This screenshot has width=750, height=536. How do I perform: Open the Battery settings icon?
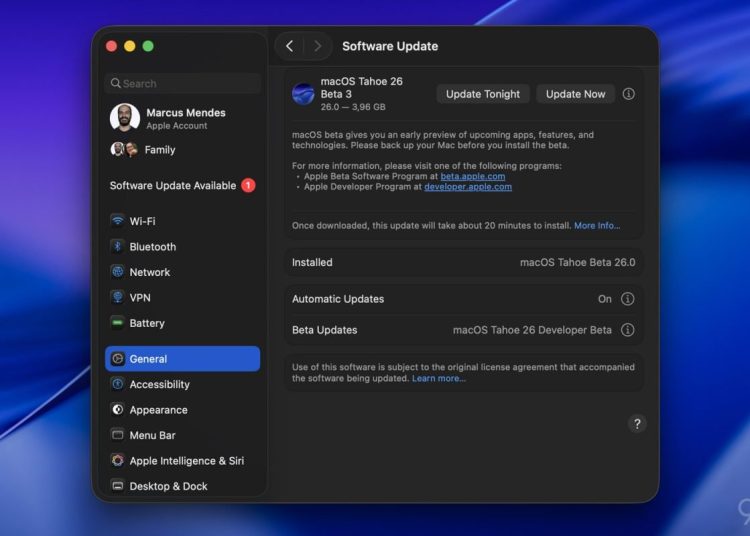coord(118,323)
